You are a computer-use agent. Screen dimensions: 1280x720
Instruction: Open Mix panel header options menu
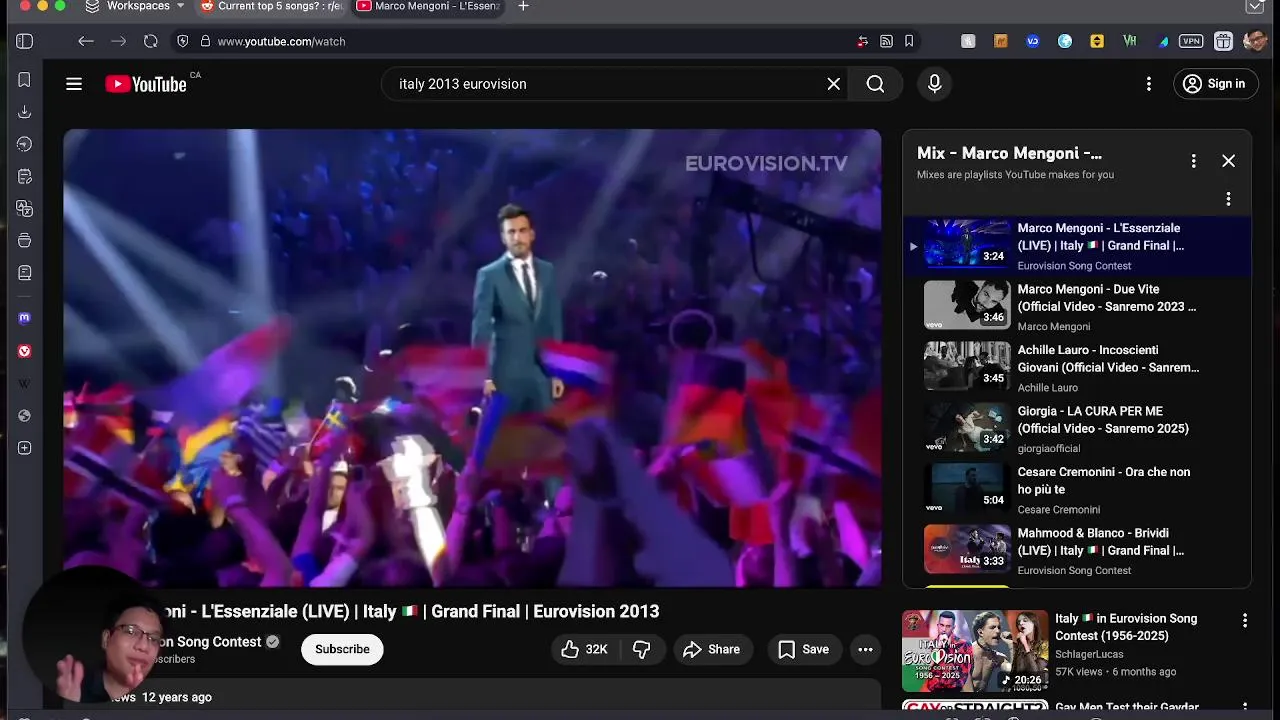point(1193,161)
